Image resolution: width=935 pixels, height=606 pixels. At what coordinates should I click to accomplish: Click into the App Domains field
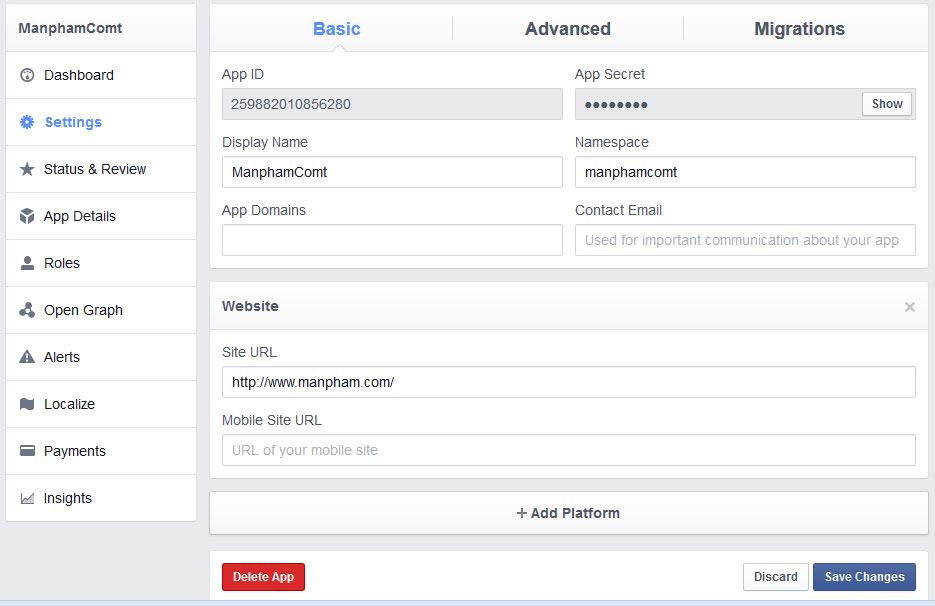pos(392,240)
